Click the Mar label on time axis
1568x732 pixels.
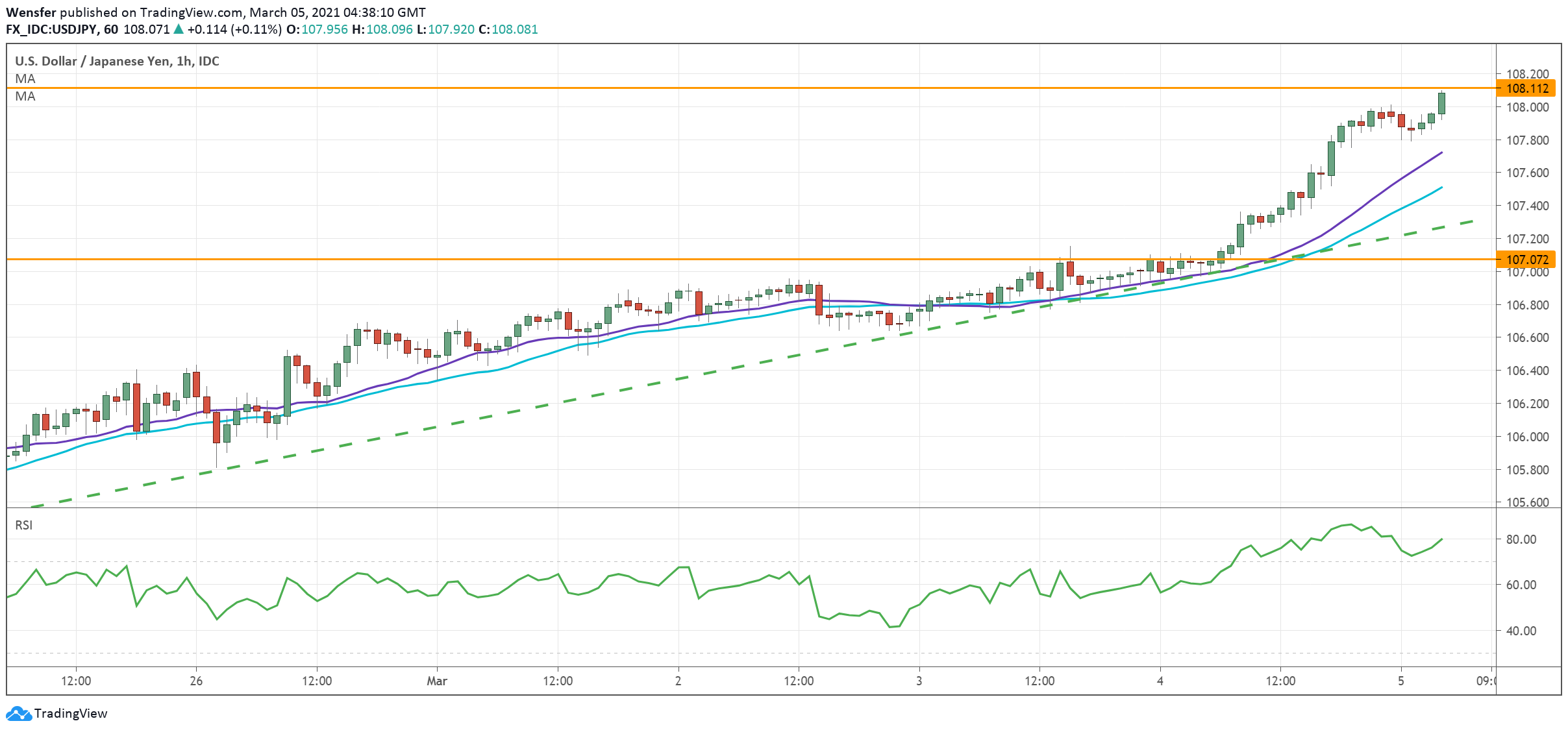(437, 681)
